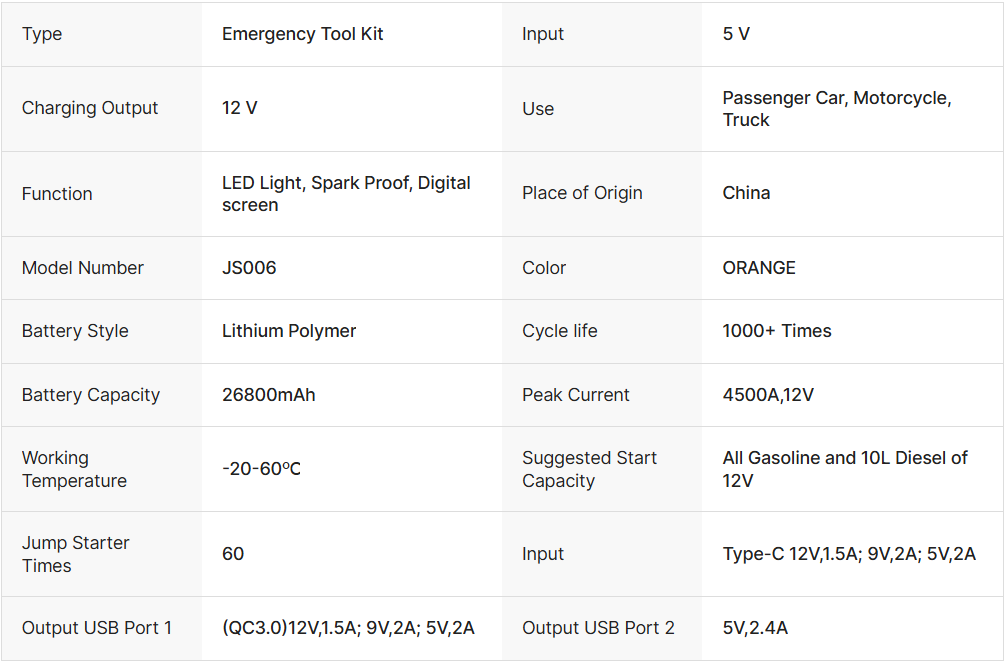The image size is (1005, 665).
Task: Click the China value cell
Action: click(x=746, y=193)
